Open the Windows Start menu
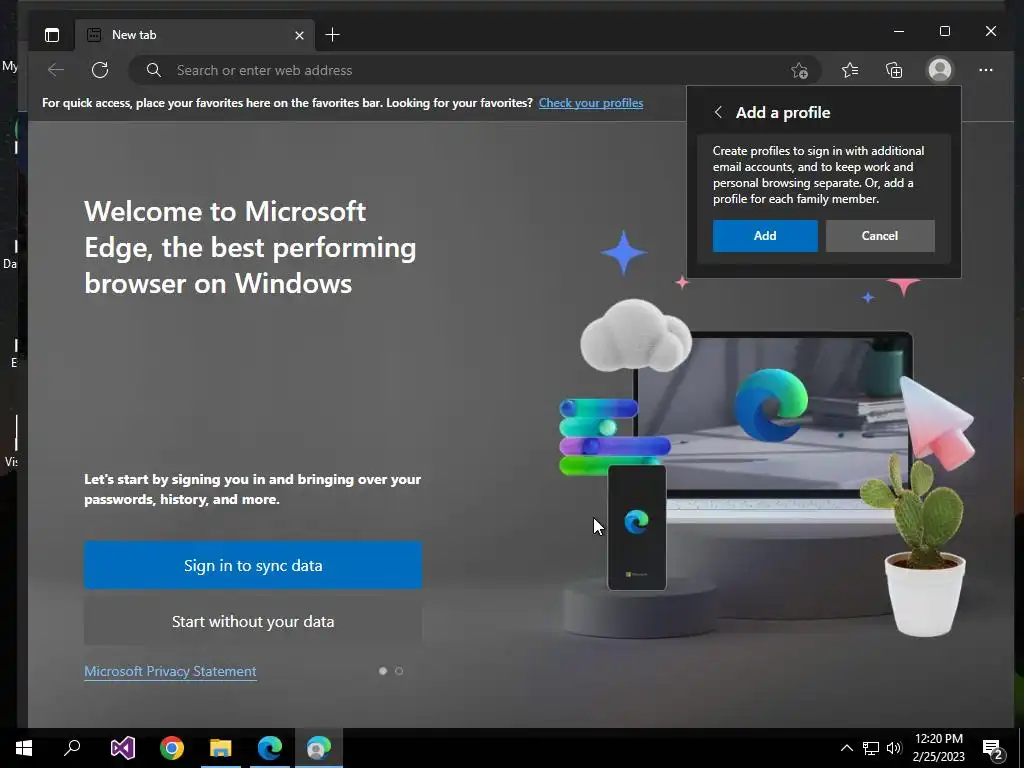Image resolution: width=1024 pixels, height=768 pixels. point(24,748)
